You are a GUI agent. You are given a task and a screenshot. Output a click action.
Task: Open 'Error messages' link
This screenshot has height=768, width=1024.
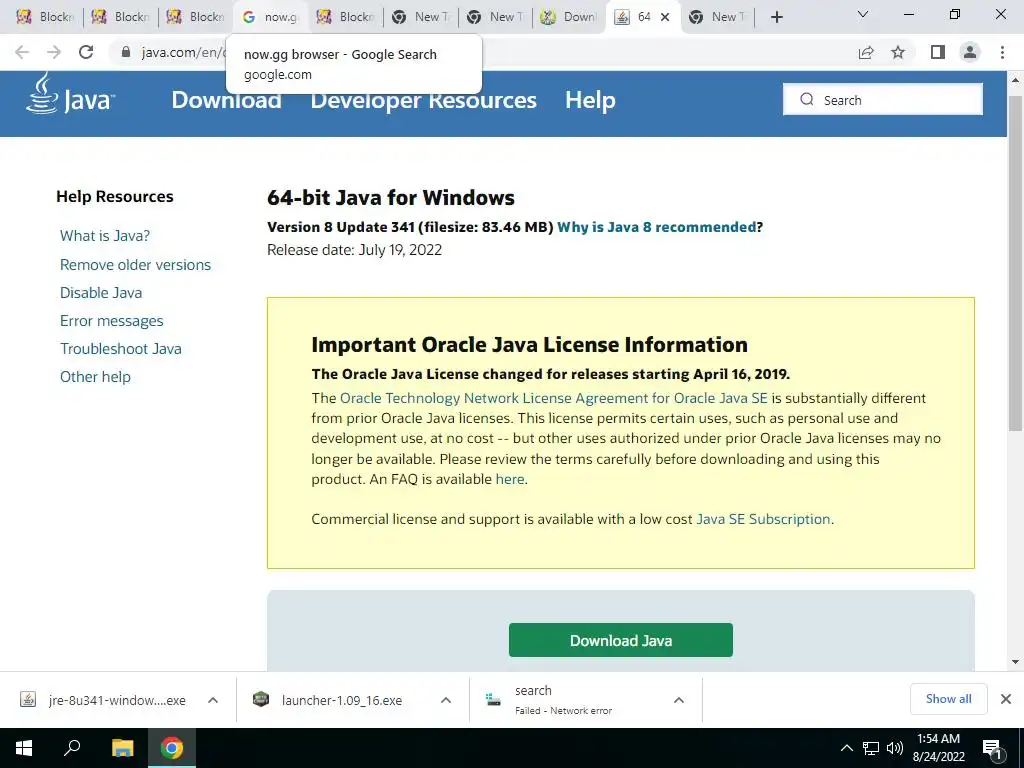point(112,321)
